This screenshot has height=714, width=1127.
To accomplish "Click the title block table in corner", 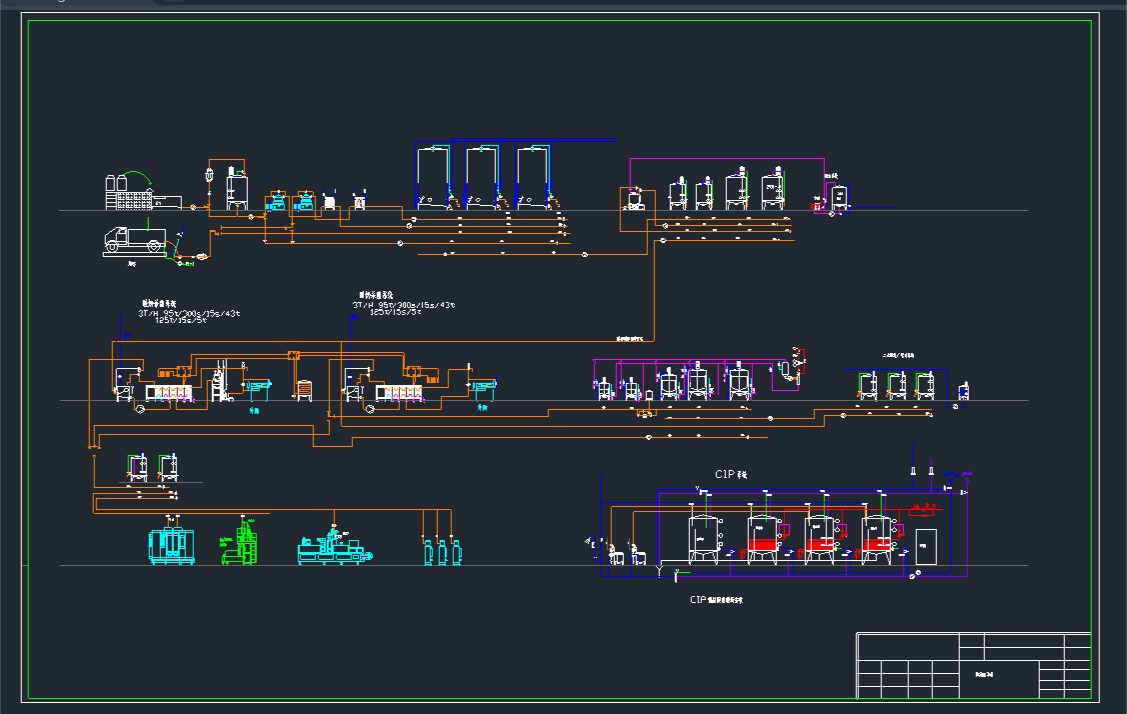I will click(x=972, y=665).
